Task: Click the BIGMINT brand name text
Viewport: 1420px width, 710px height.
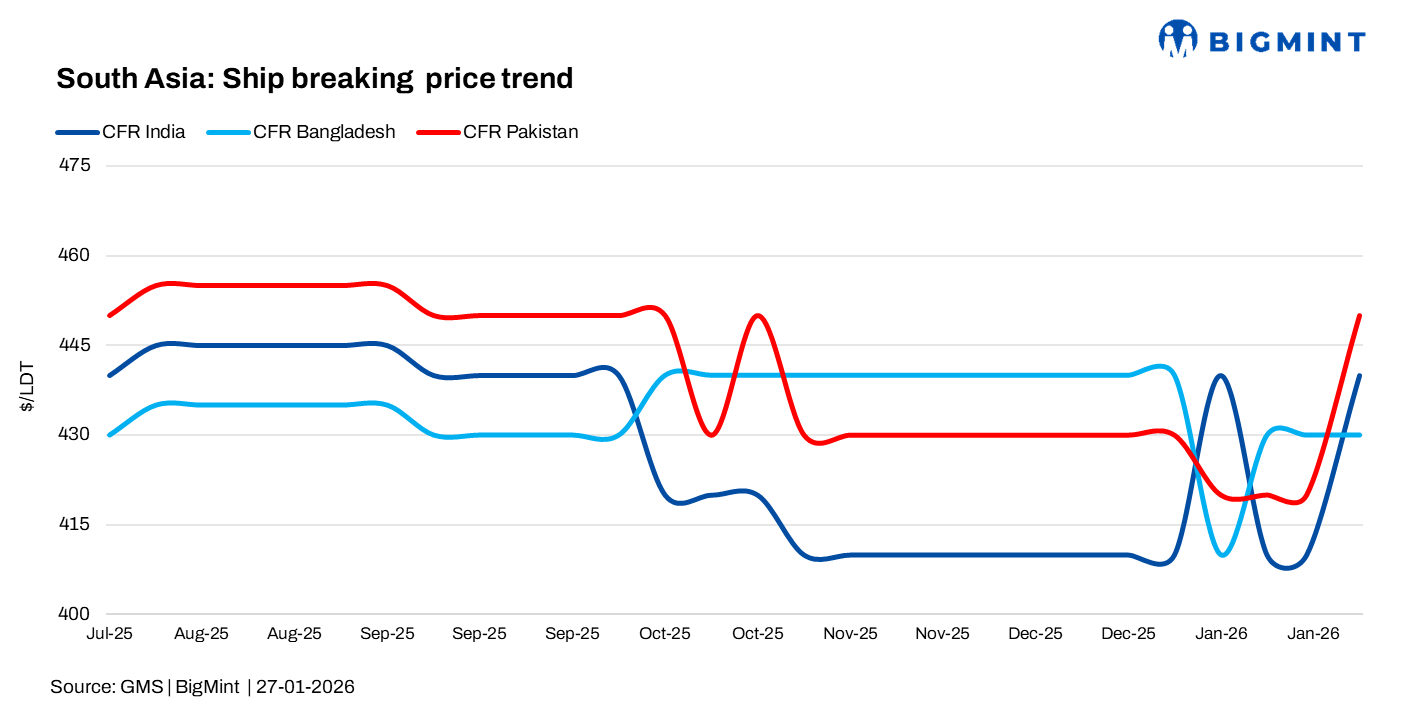Action: coord(1287,42)
